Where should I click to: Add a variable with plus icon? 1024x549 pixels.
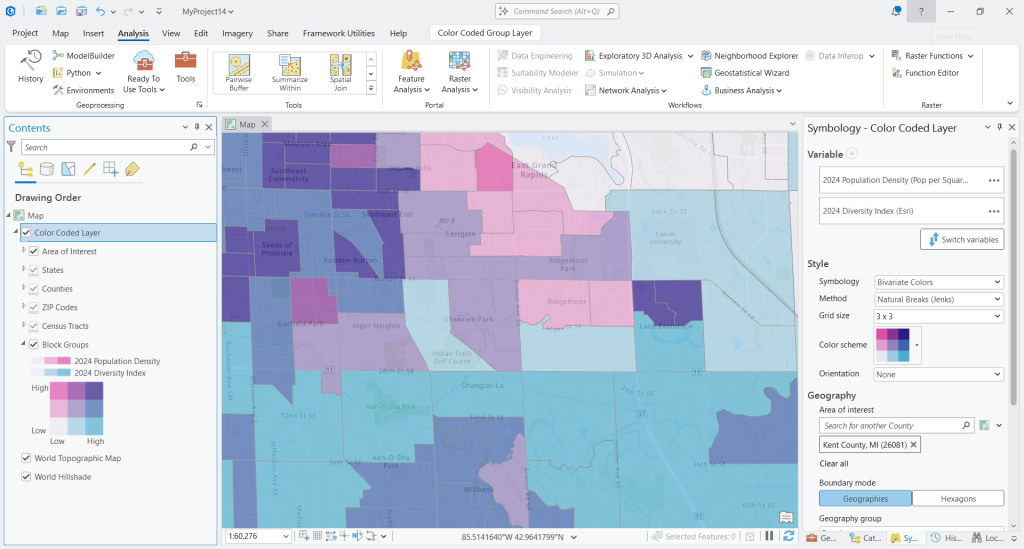[x=852, y=154]
